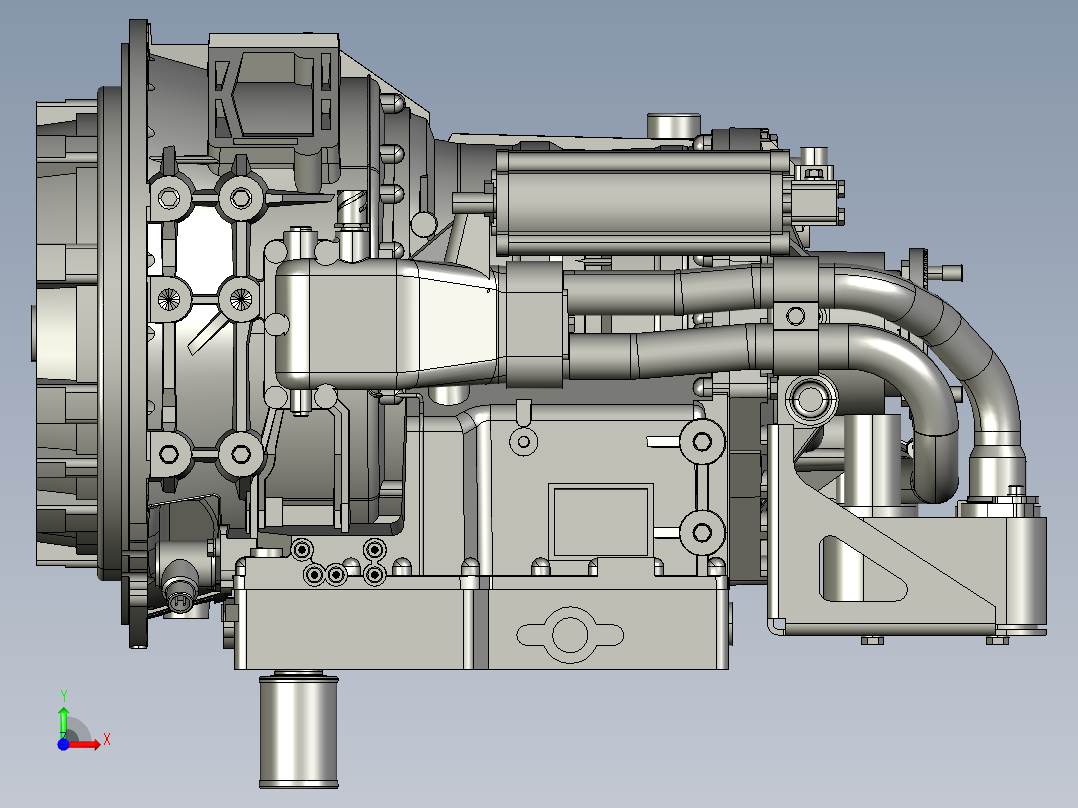The height and width of the screenshot is (808, 1078).
Task: Click the green Y axis arrow of triad
Action: point(63,721)
